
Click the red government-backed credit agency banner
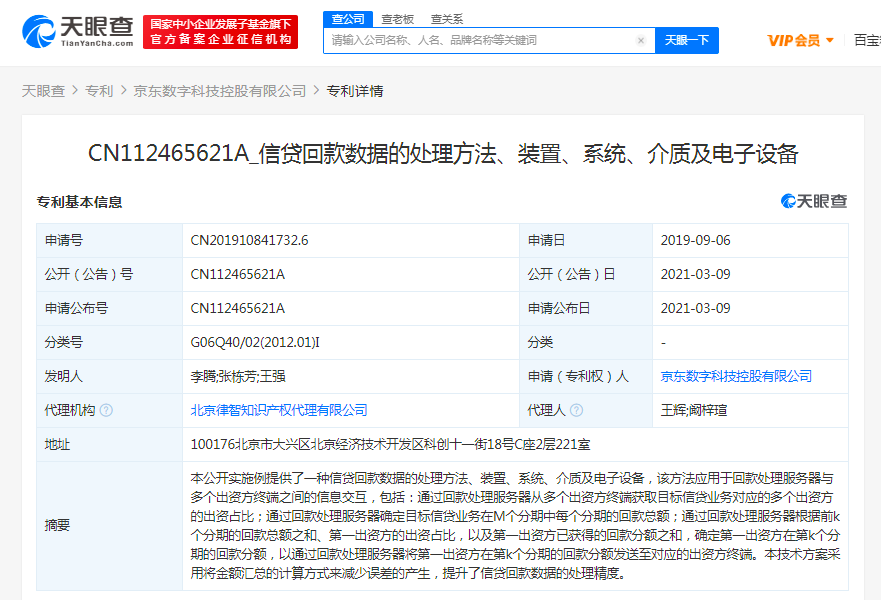[x=219, y=32]
